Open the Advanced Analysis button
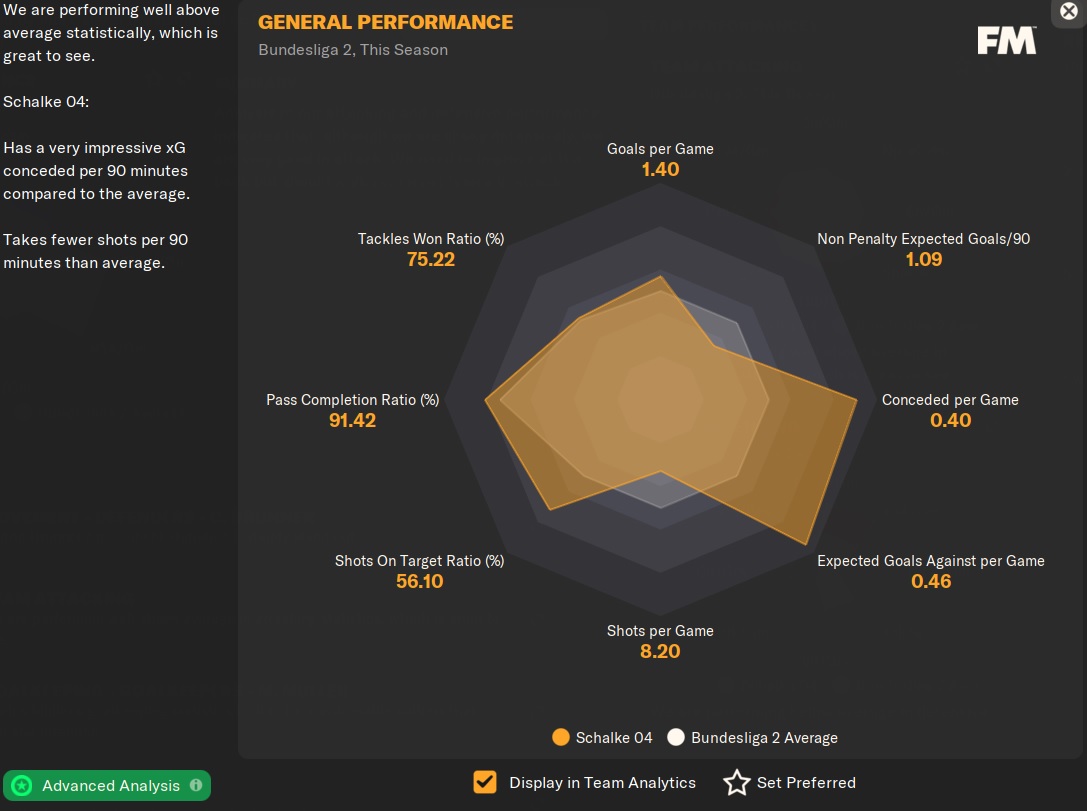 point(110,786)
